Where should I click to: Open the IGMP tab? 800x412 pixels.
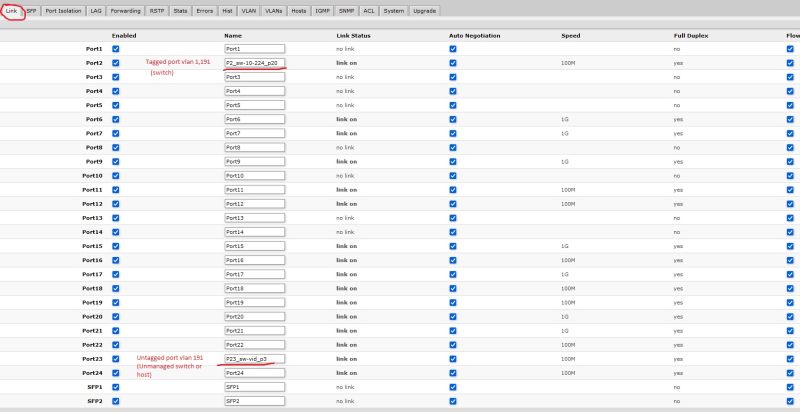click(322, 11)
